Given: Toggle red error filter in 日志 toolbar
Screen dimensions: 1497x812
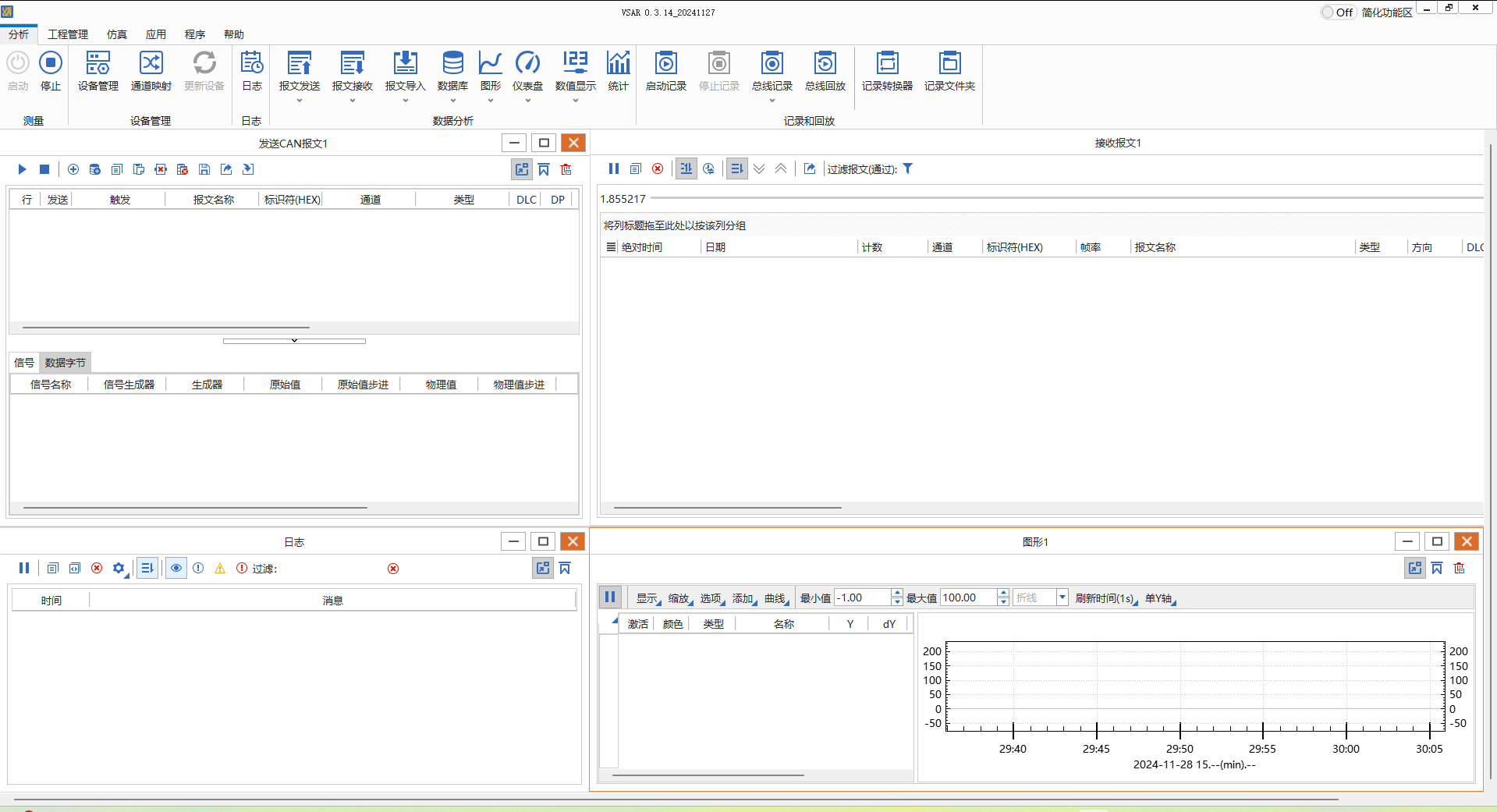Looking at the screenshot, I should tap(242, 568).
